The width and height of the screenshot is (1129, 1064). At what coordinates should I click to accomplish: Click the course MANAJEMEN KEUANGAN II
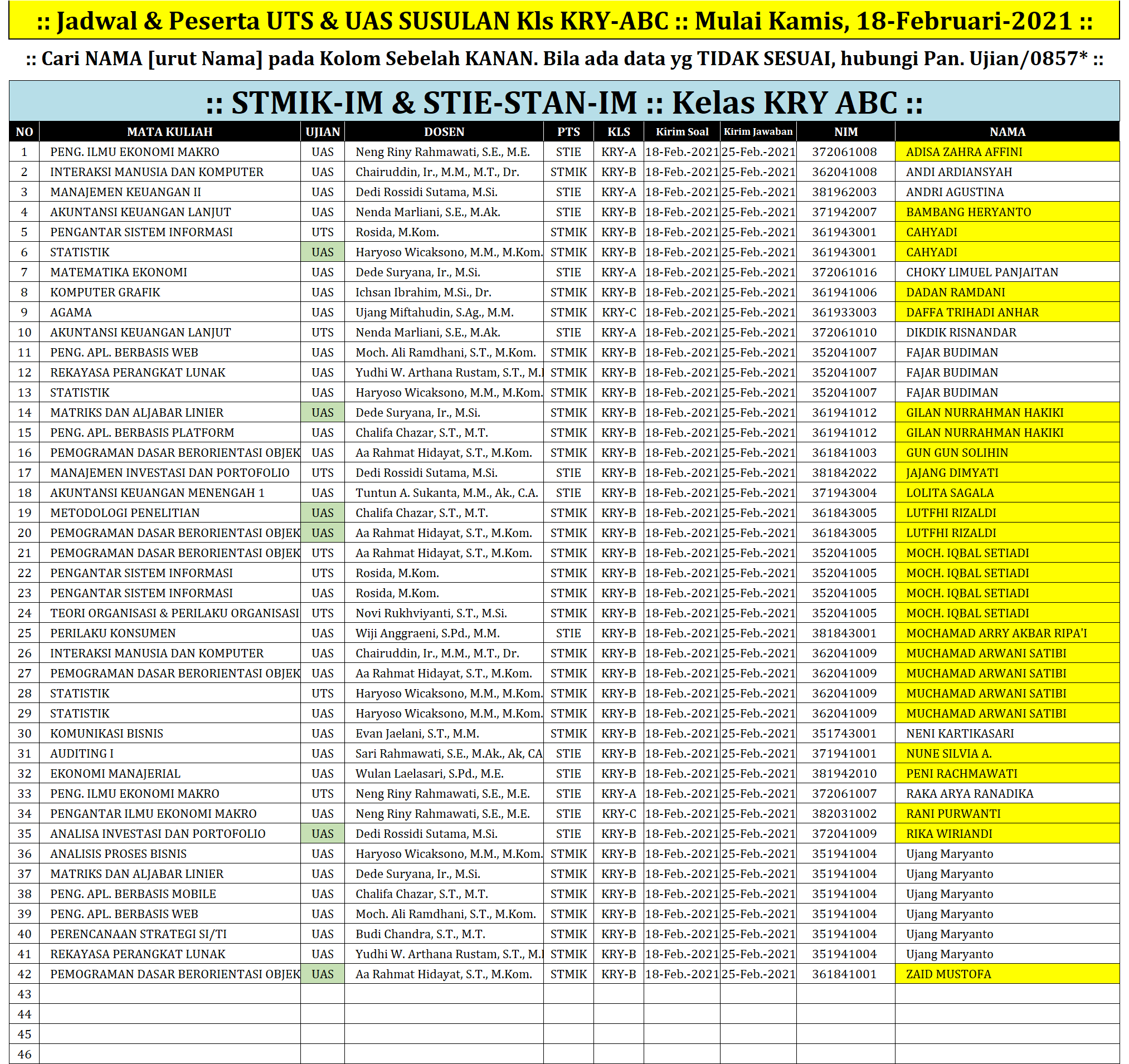tap(125, 192)
